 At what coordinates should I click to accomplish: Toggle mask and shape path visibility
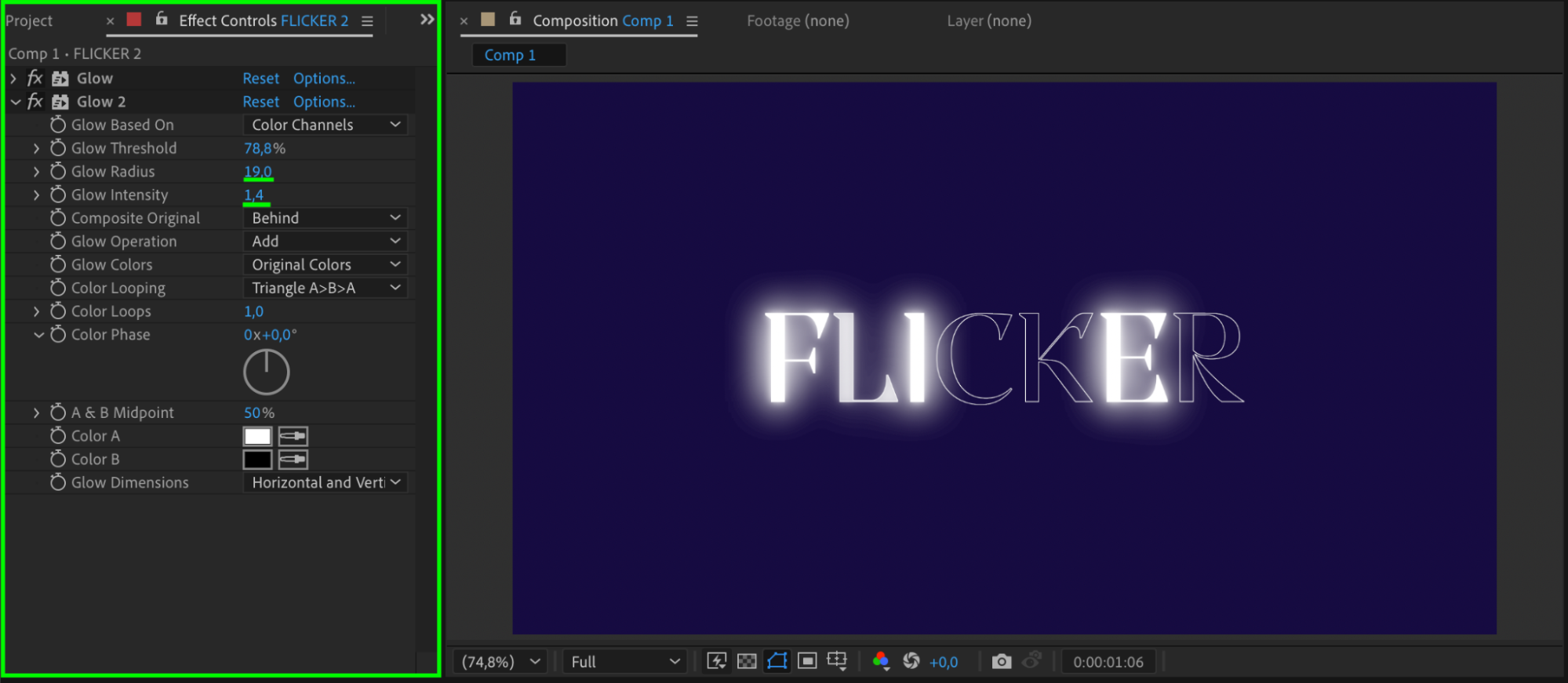click(777, 661)
